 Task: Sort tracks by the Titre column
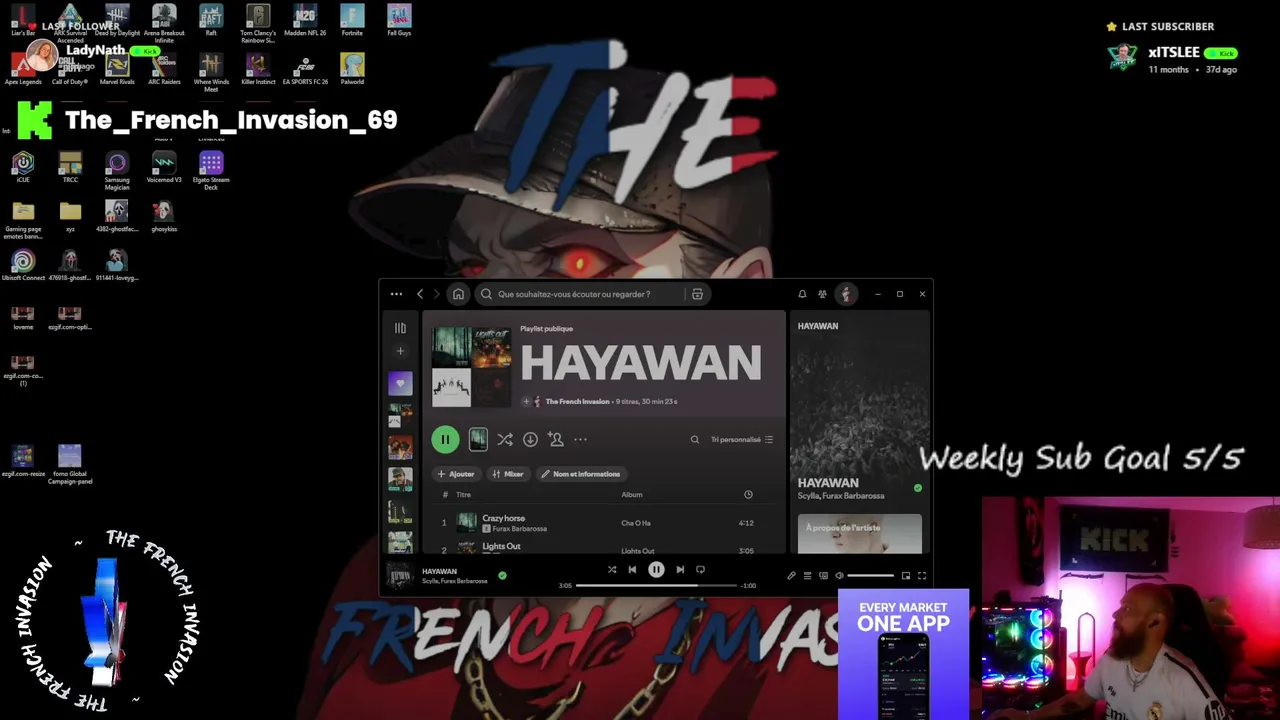463,495
